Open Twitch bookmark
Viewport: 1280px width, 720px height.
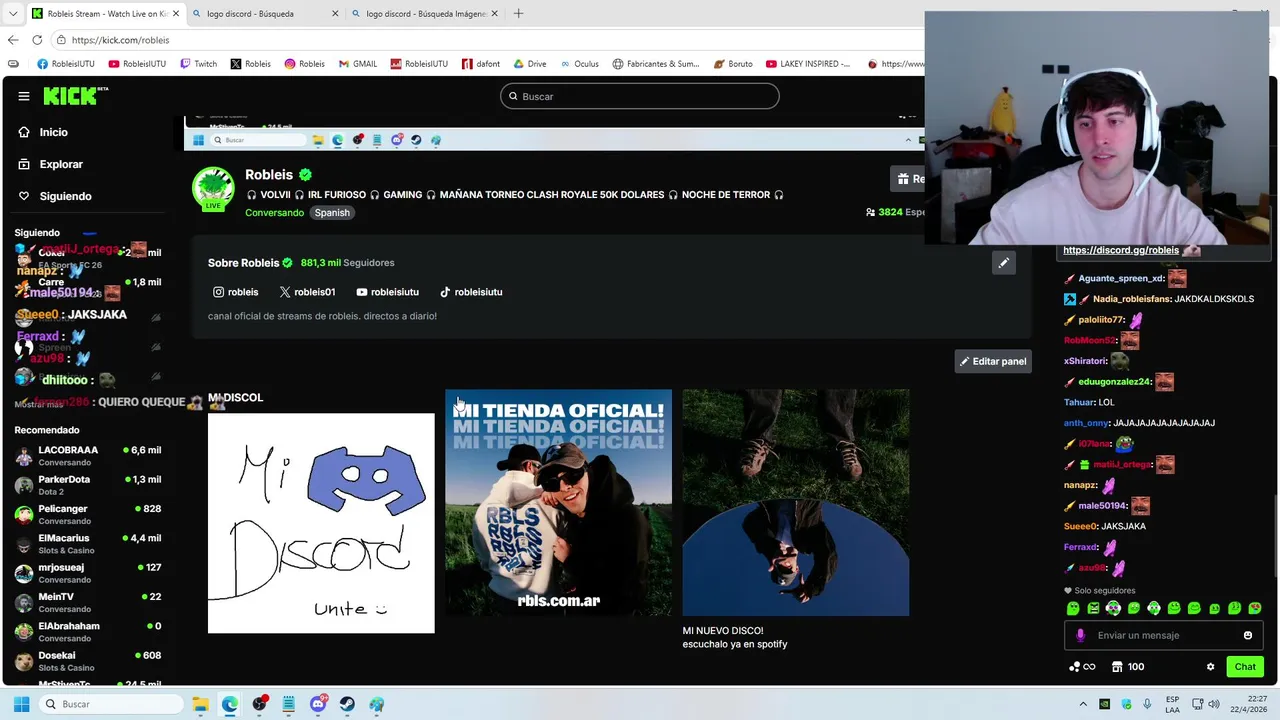tap(198, 64)
